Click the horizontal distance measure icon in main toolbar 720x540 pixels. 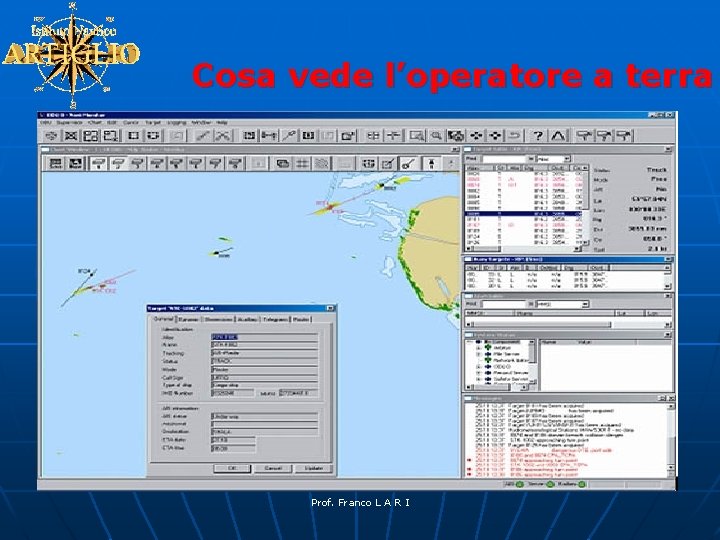269,135
